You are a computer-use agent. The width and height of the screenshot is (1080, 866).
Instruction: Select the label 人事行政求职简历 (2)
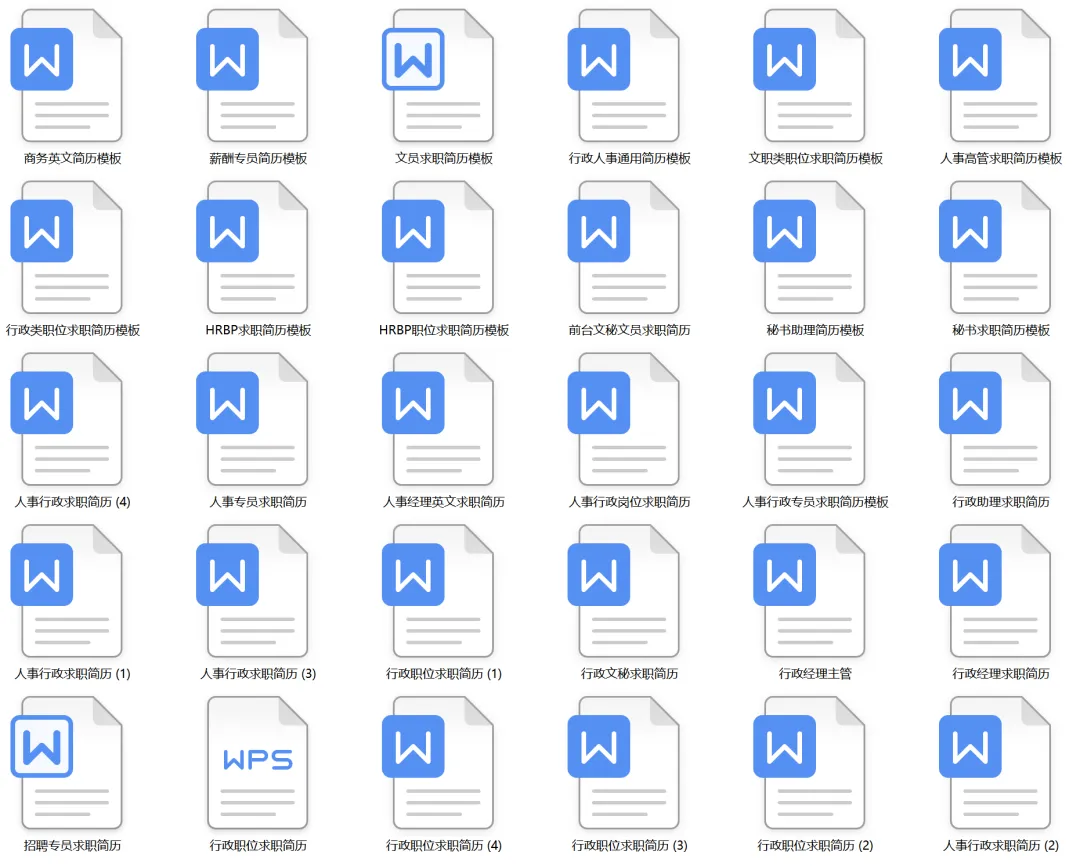click(1001, 845)
